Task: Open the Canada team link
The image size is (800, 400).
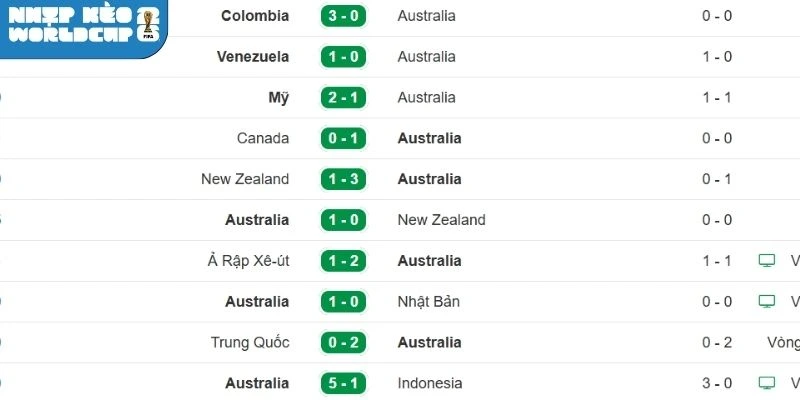Action: pos(263,139)
